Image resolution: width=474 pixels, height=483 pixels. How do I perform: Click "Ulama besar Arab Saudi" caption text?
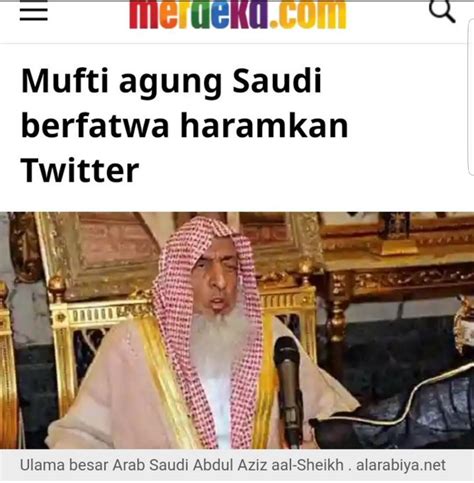(105, 465)
